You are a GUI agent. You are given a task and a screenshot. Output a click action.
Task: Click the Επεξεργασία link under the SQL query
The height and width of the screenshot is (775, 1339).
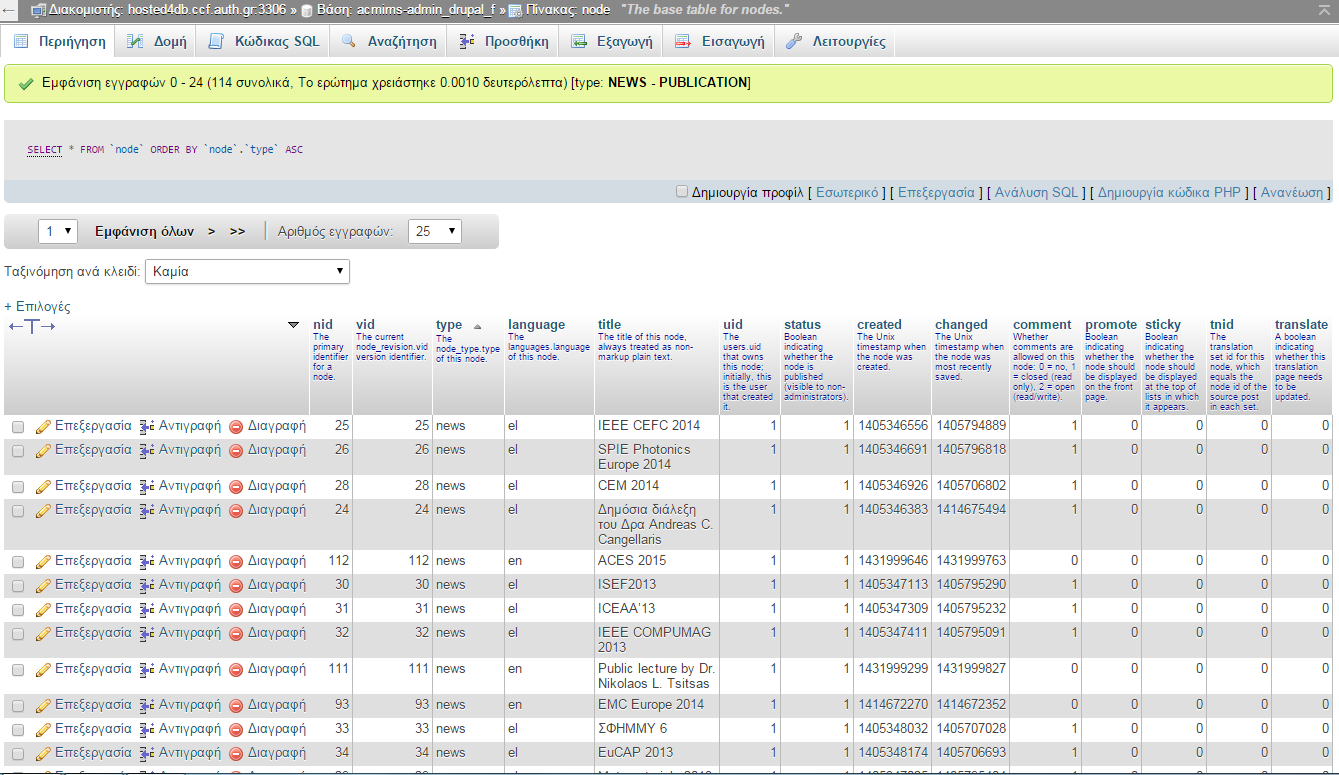(936, 192)
